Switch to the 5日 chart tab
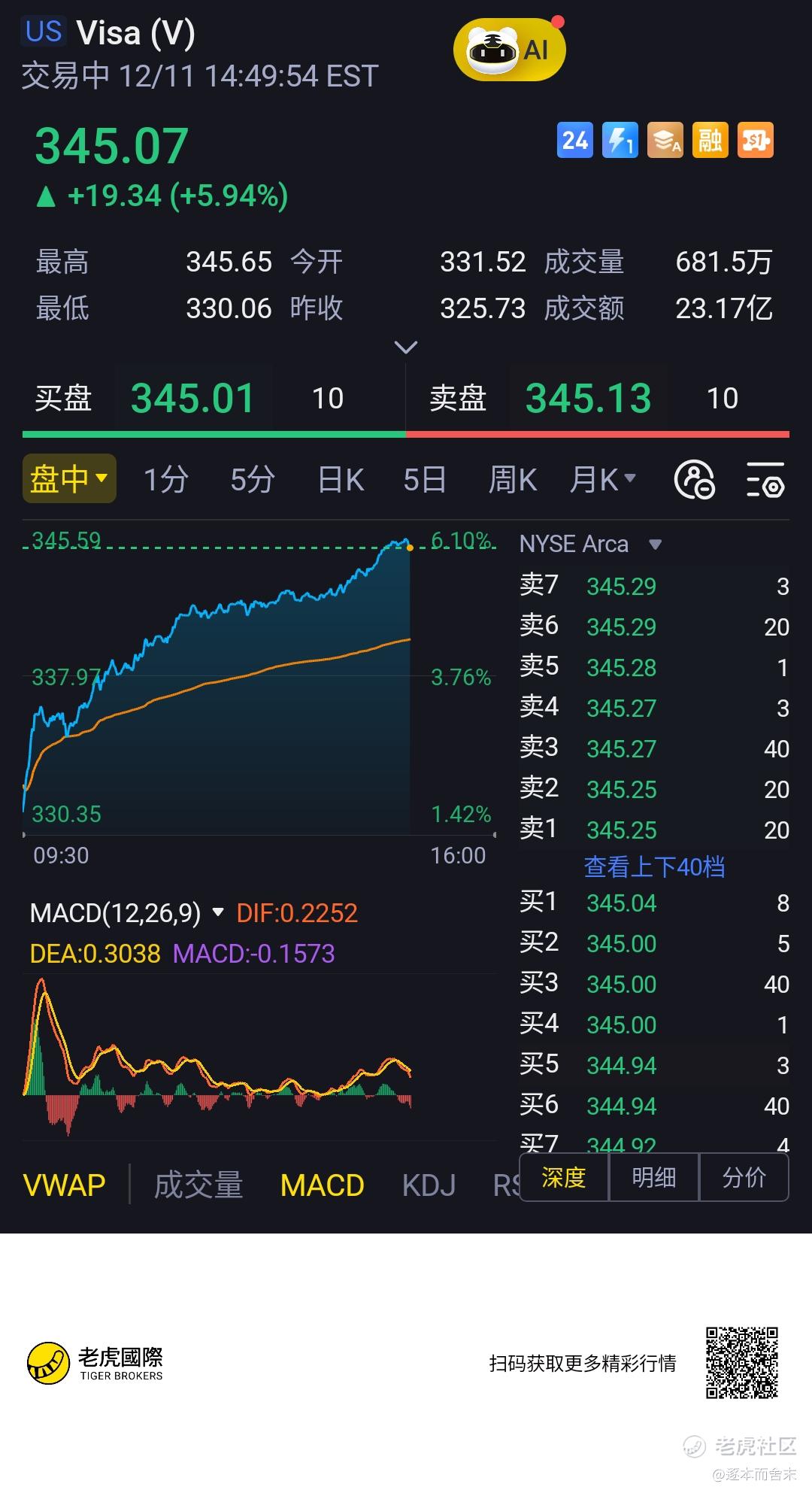The height and width of the screenshot is (1493, 812). pos(425,479)
